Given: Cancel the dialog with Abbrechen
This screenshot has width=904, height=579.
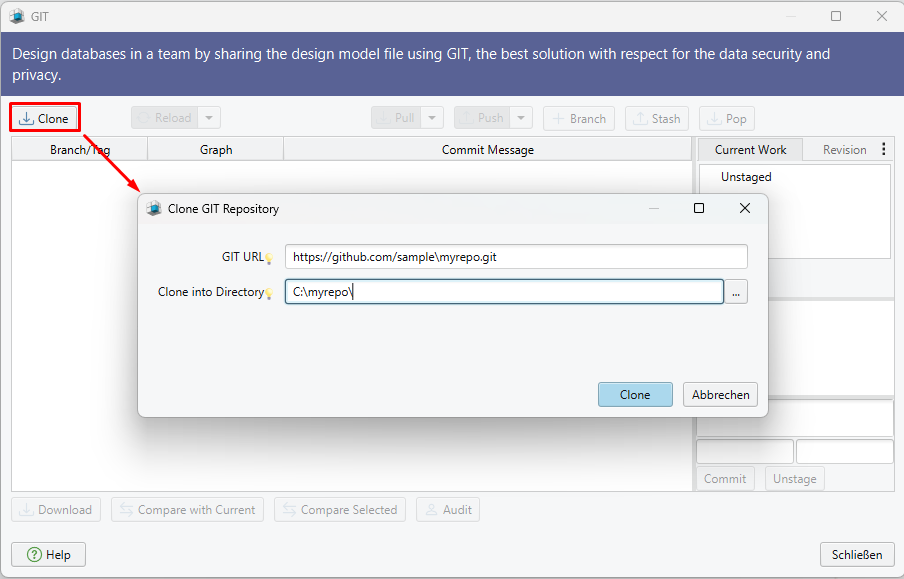Looking at the screenshot, I should [x=720, y=394].
